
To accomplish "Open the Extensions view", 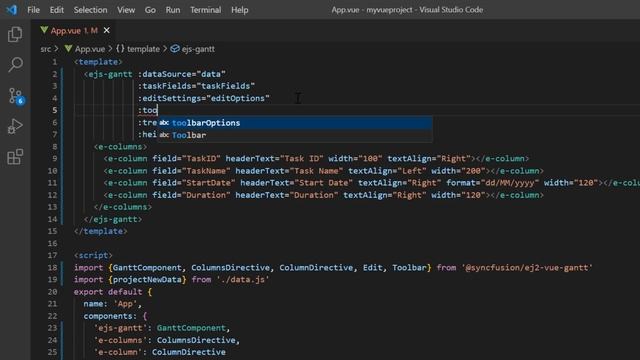I will click(x=15, y=157).
